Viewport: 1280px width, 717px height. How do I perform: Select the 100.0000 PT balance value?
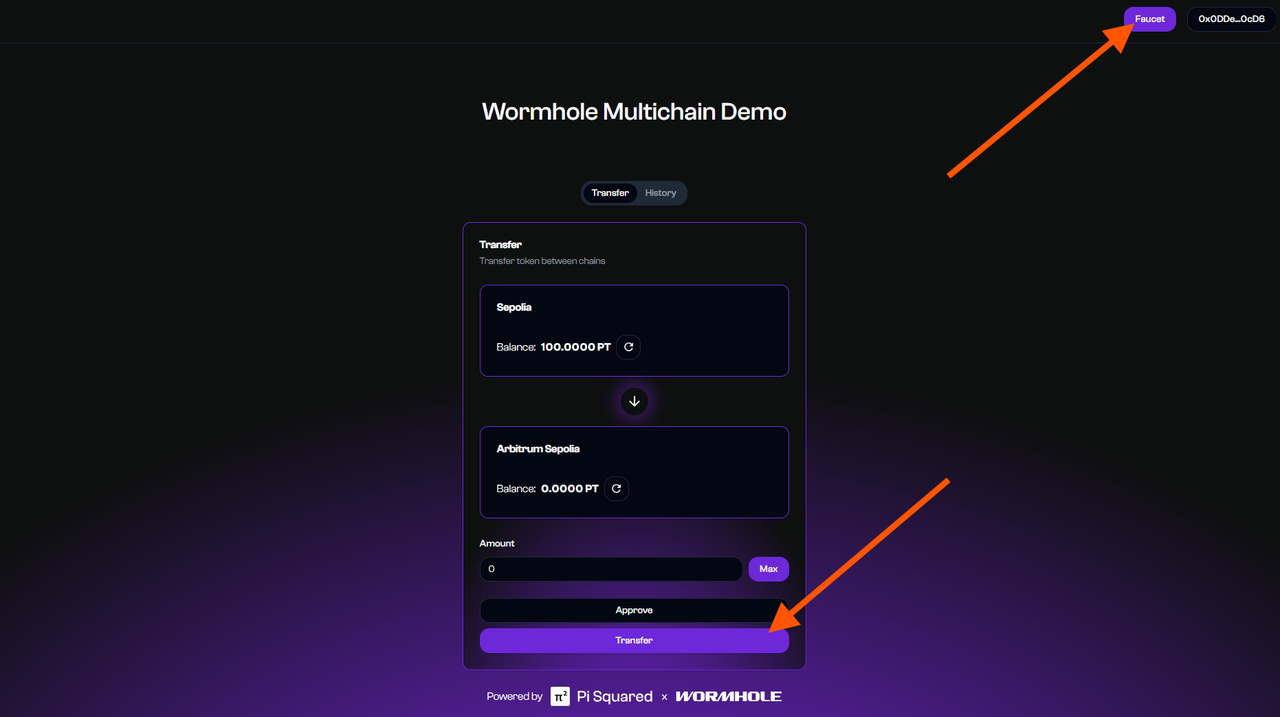point(576,347)
